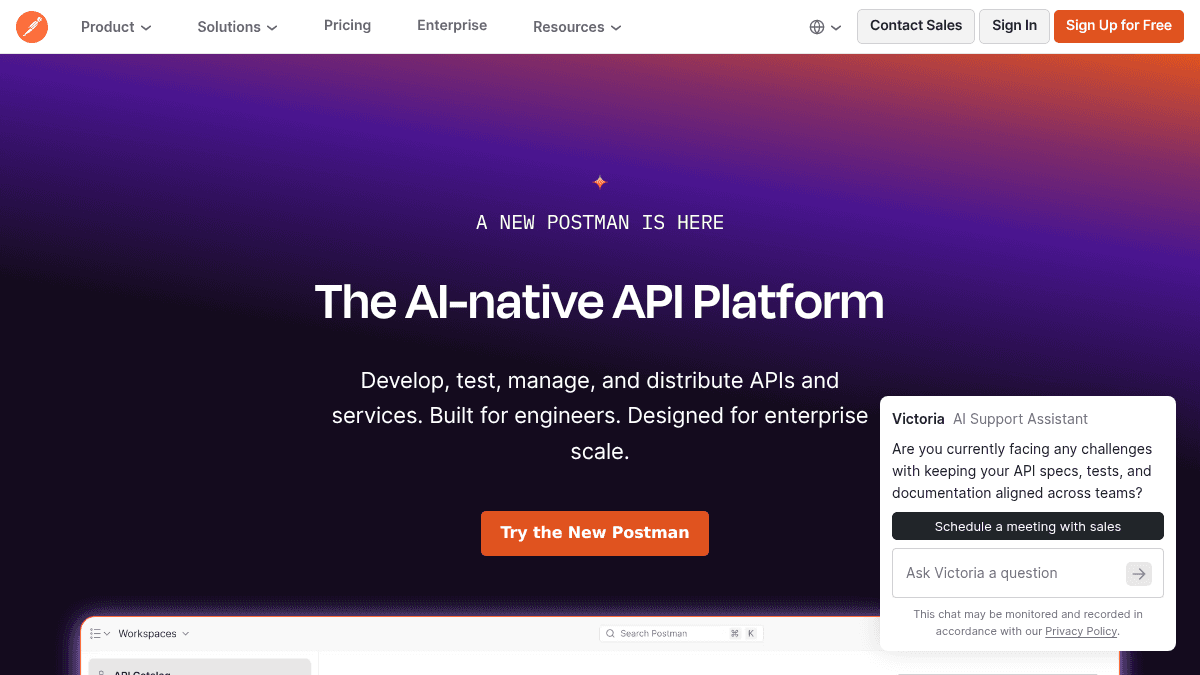This screenshot has width=1200, height=675.
Task: Click 'The AI-native API Platform' headline
Action: (600, 302)
